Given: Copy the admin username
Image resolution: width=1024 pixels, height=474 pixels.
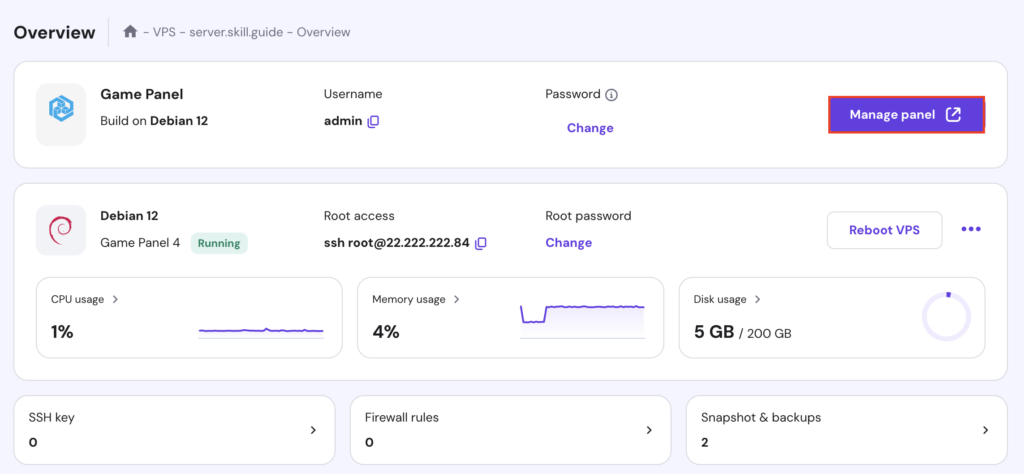Looking at the screenshot, I should [373, 122].
